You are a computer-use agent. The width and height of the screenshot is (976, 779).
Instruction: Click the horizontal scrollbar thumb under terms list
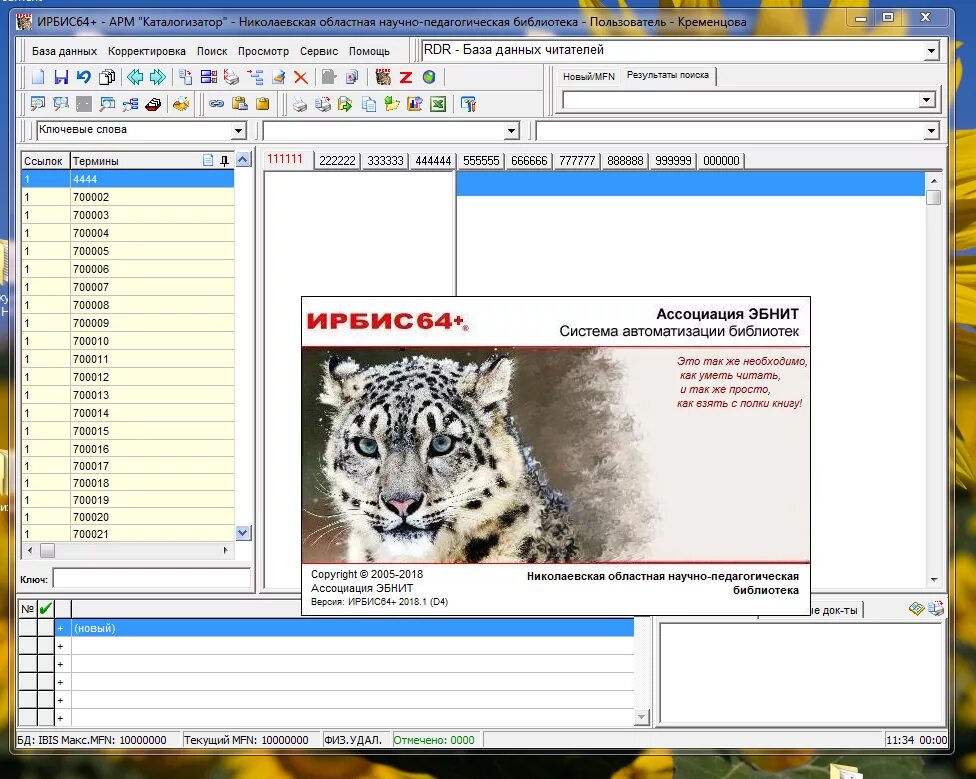pyautogui.click(x=47, y=550)
